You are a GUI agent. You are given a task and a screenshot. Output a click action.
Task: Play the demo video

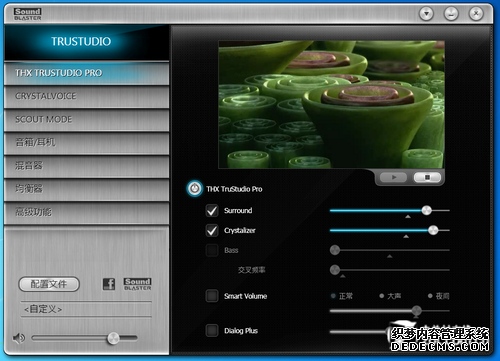[x=394, y=177]
